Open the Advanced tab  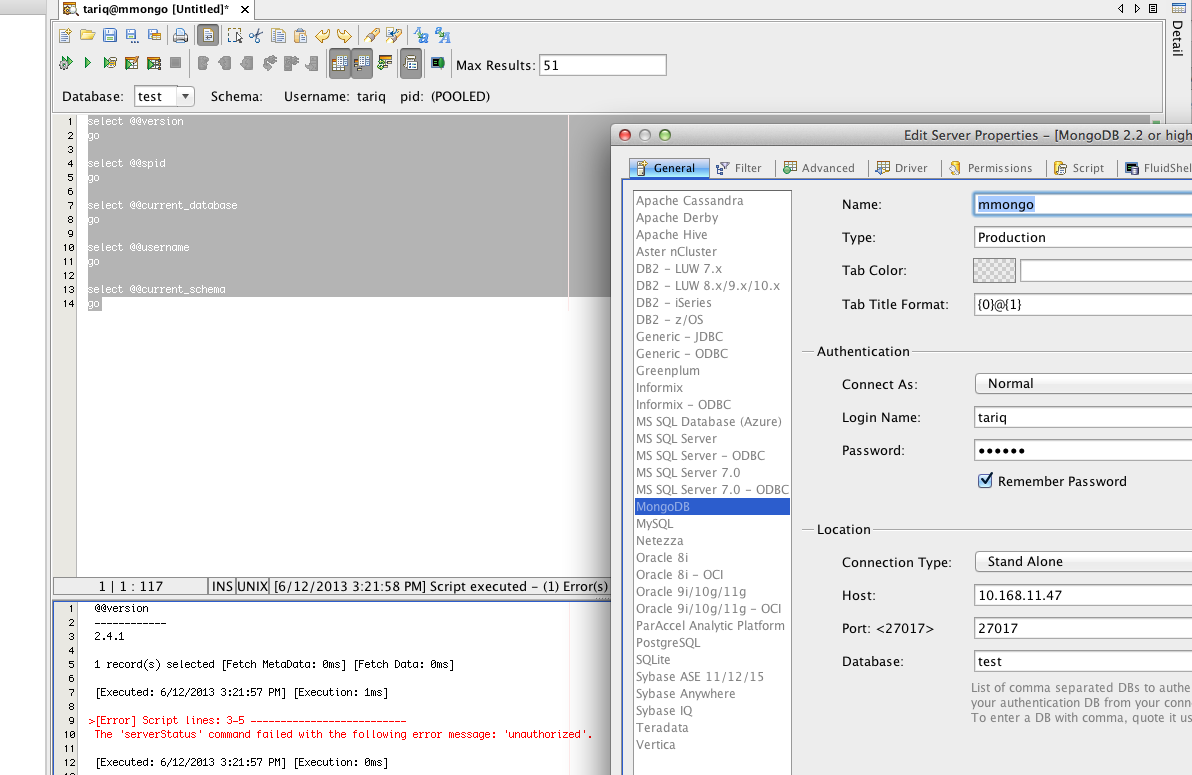tap(819, 168)
